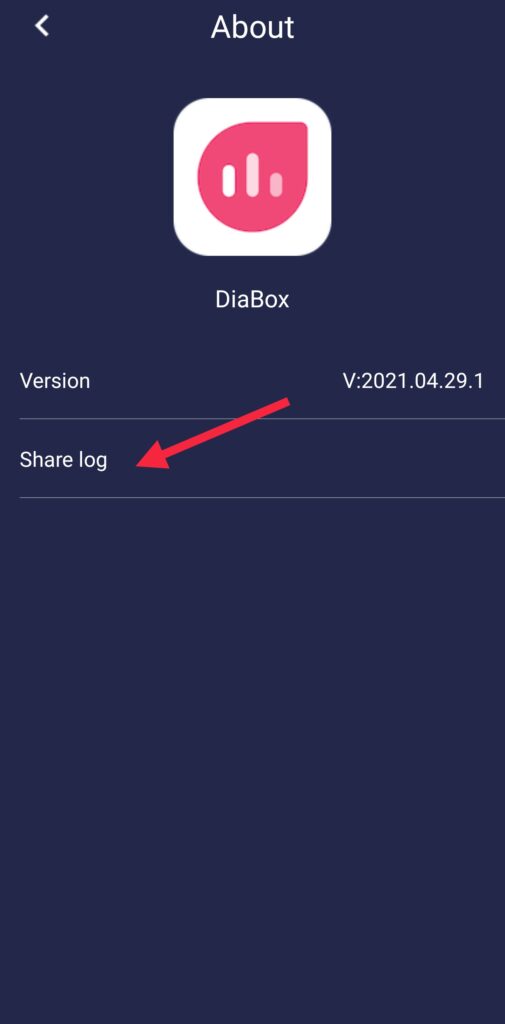This screenshot has width=505, height=1024.
Task: Select the Version row label
Action: 55,381
